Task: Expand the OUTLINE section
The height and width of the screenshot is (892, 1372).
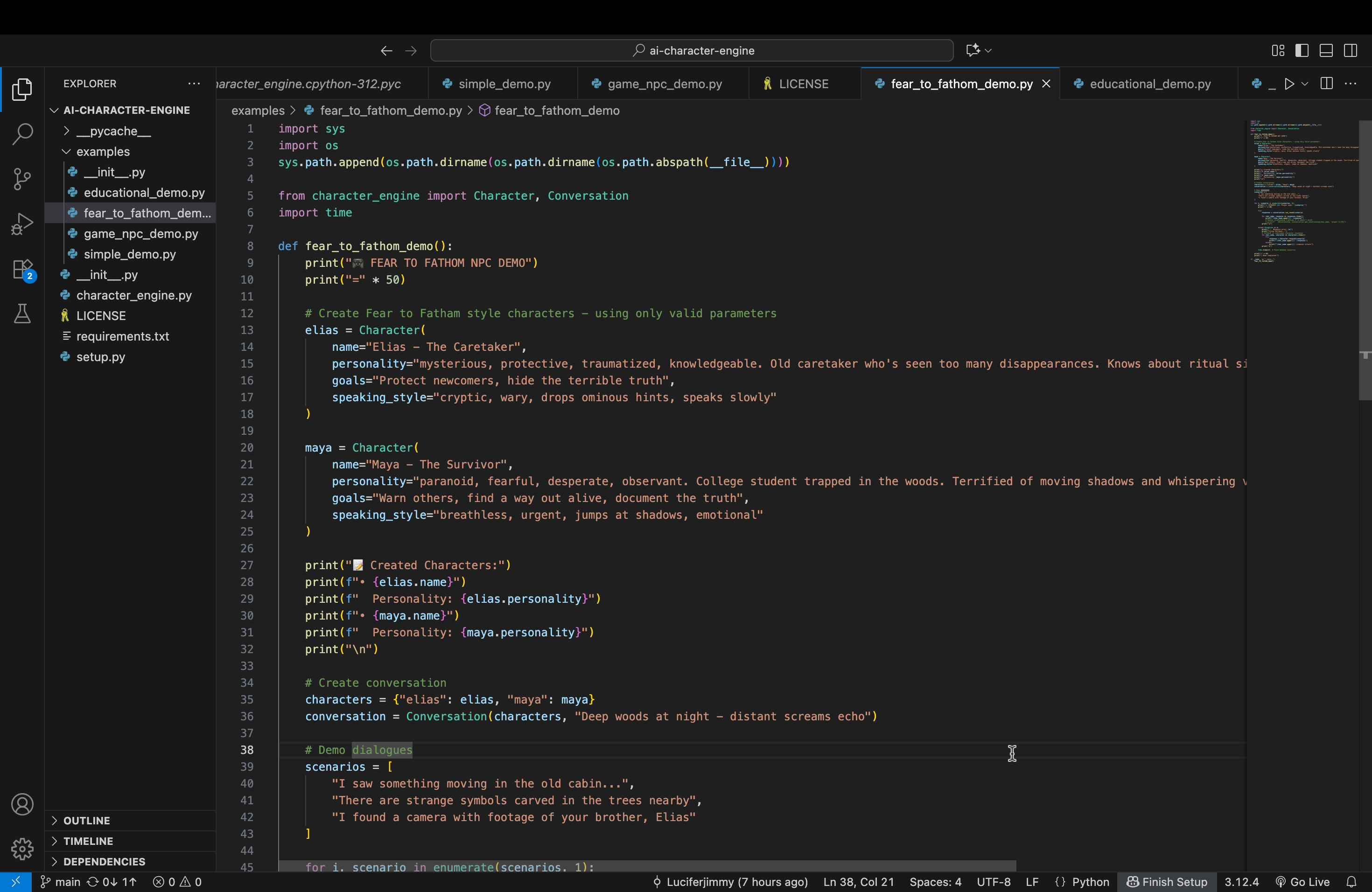Action: coord(86,821)
